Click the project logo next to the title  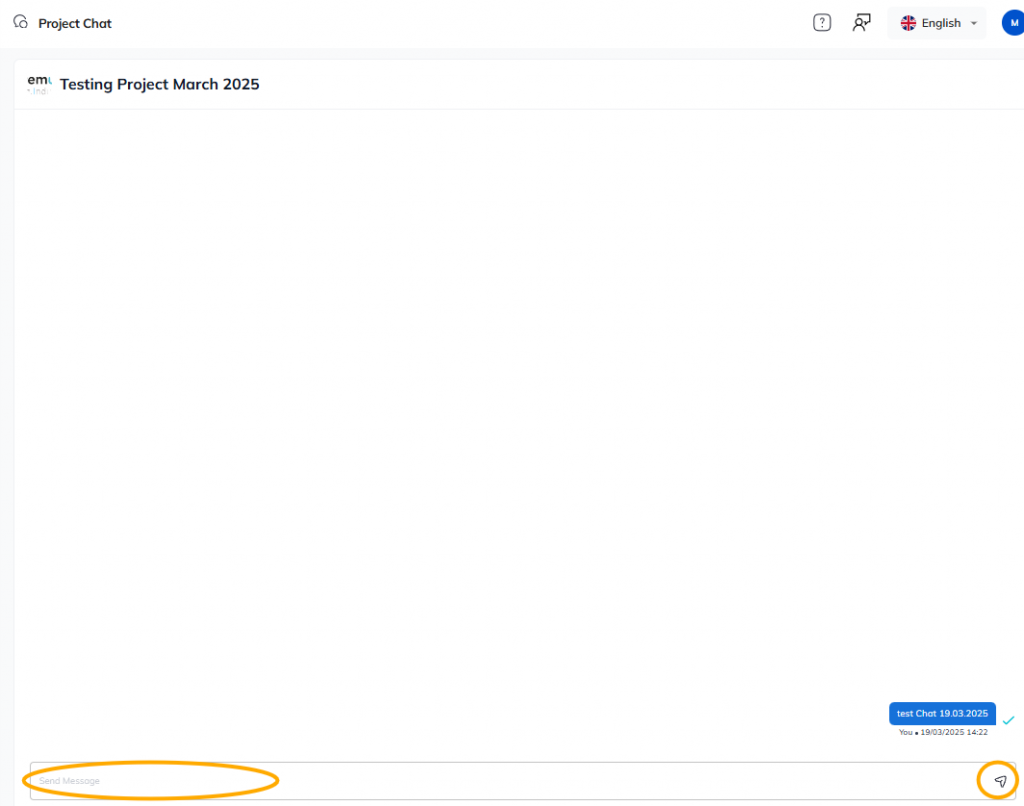39,84
